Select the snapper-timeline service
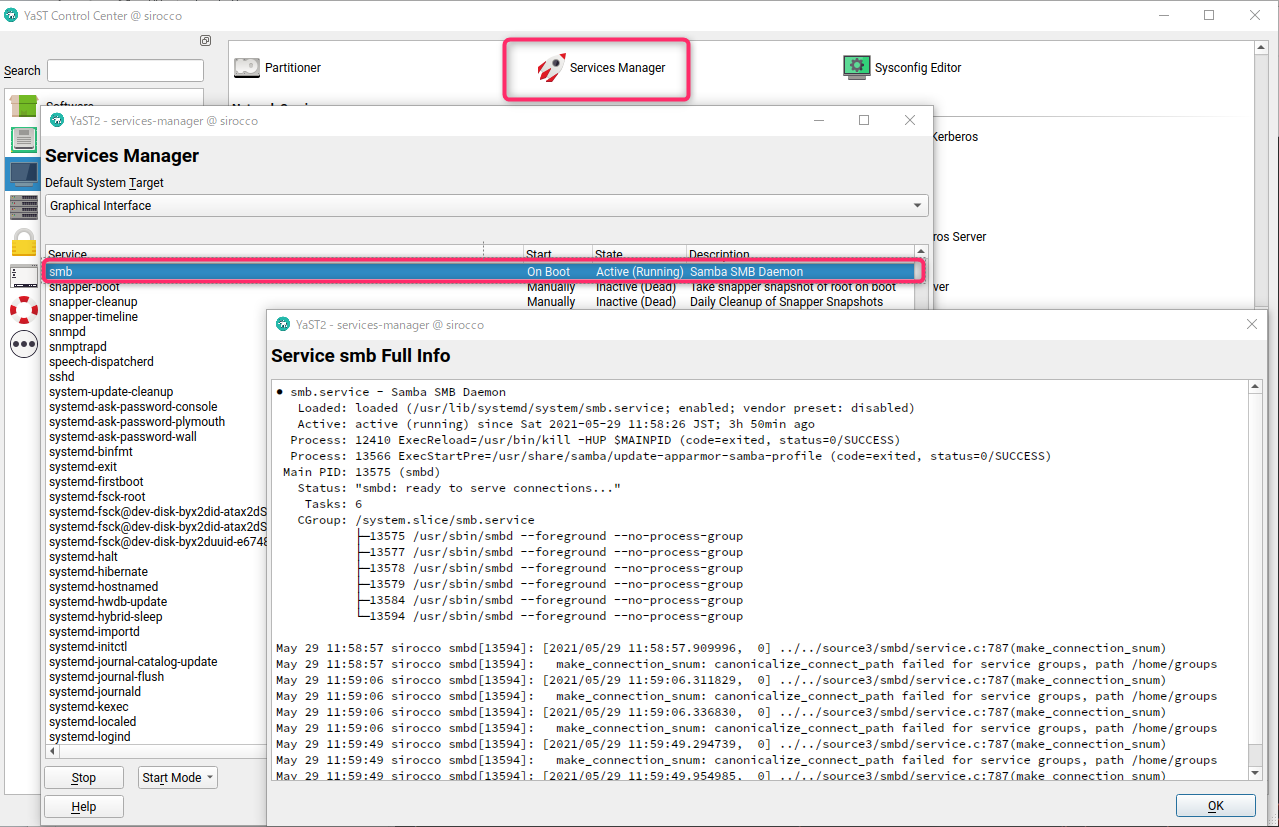This screenshot has height=827, width=1279. coord(93,317)
